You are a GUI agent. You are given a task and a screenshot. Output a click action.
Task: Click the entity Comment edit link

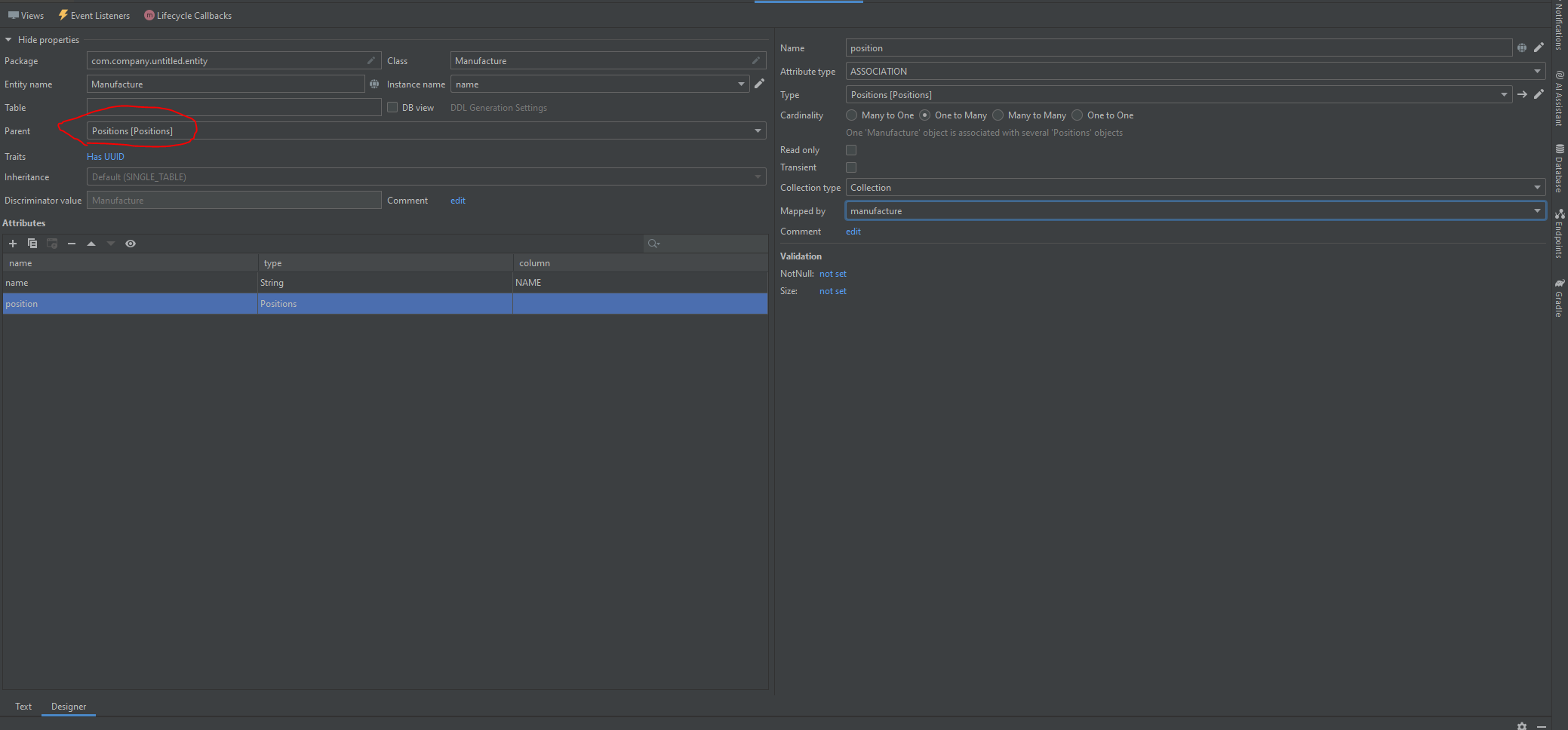tap(458, 201)
